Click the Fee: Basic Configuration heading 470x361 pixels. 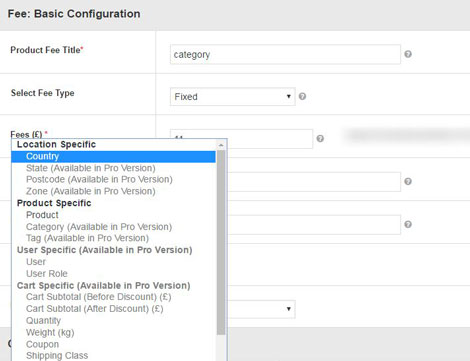74,14
